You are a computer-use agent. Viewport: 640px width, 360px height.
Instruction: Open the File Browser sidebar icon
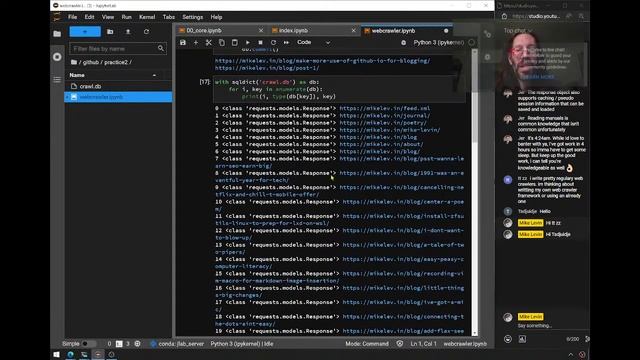tap(57, 34)
